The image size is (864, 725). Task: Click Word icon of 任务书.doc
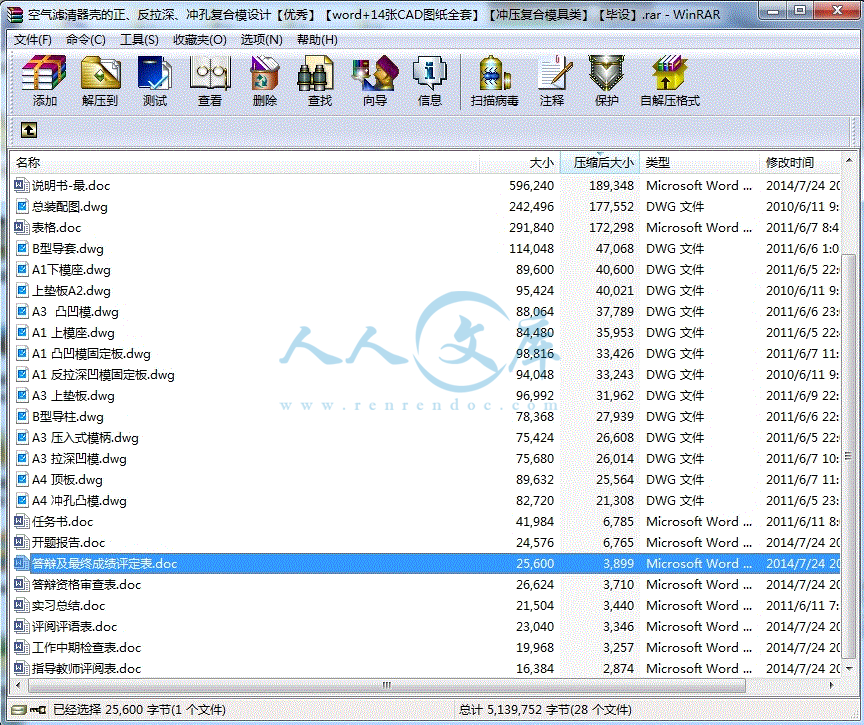click(x=21, y=521)
